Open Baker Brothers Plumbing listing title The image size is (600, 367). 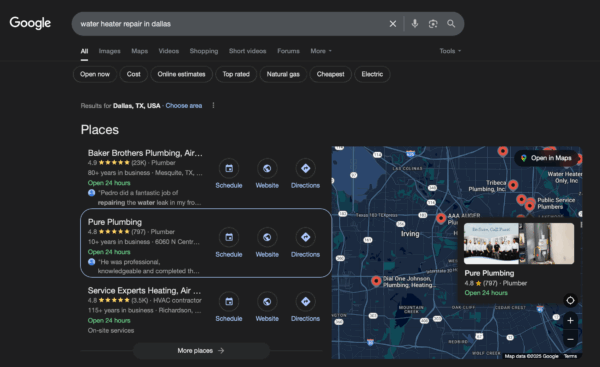coord(145,153)
